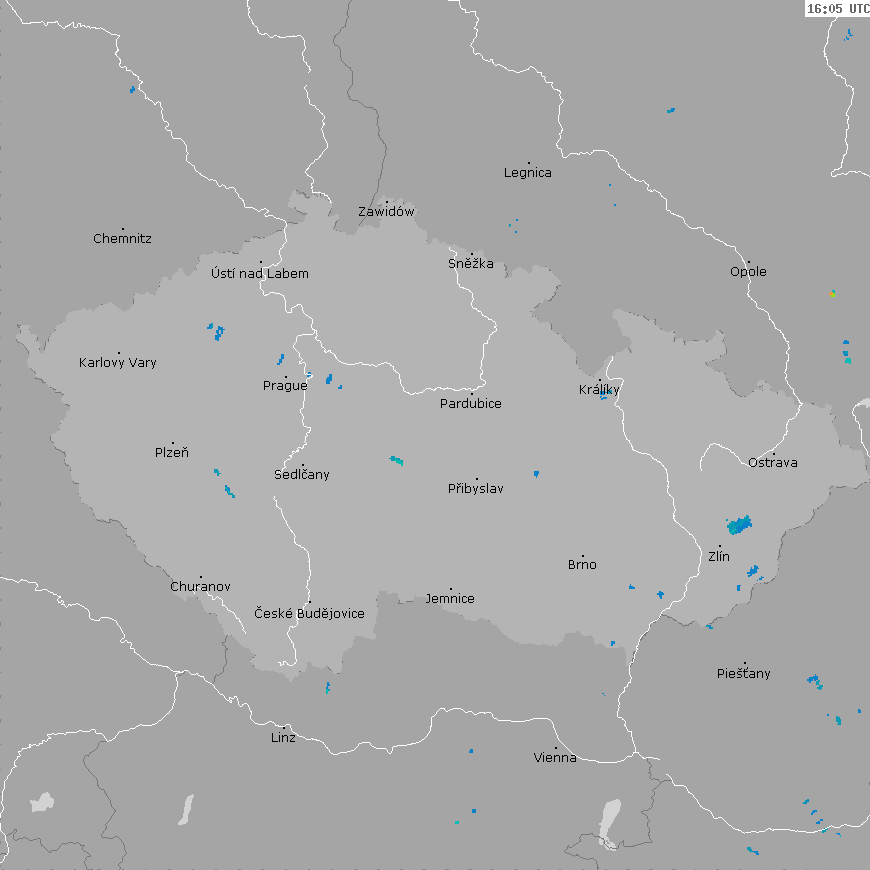Screen dimensions: 870x870
Task: Select the Ostrava city marker label
Action: point(773,463)
